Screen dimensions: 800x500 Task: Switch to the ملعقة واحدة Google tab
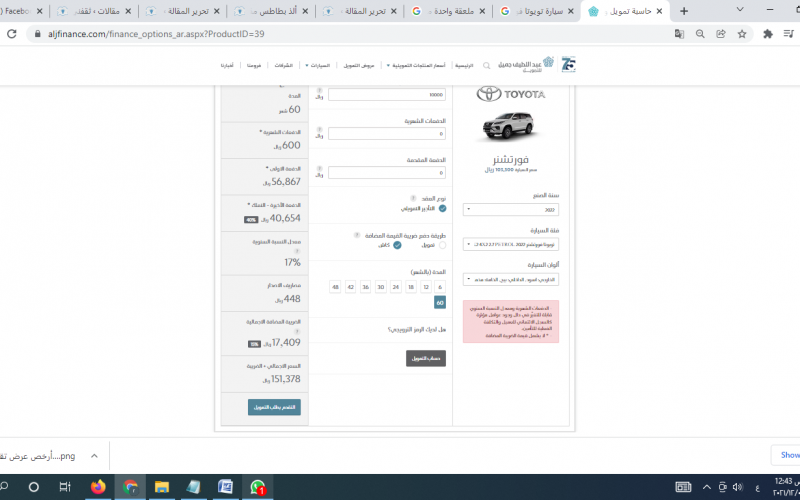pyautogui.click(x=447, y=11)
